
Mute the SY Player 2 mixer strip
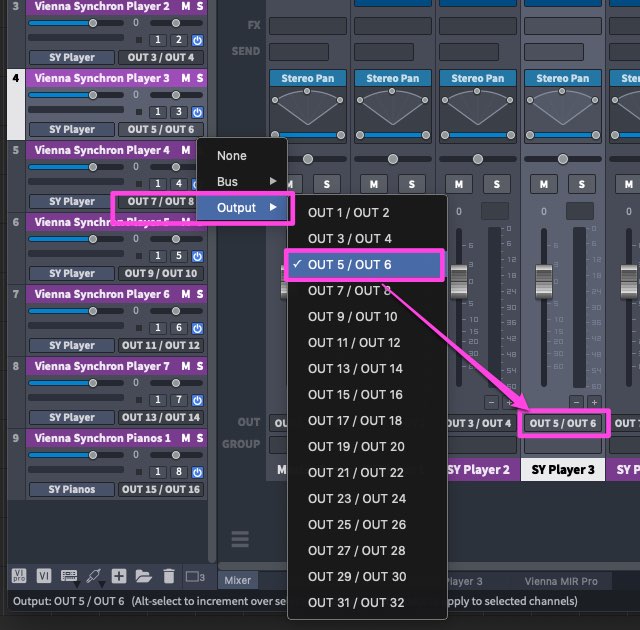click(459, 184)
